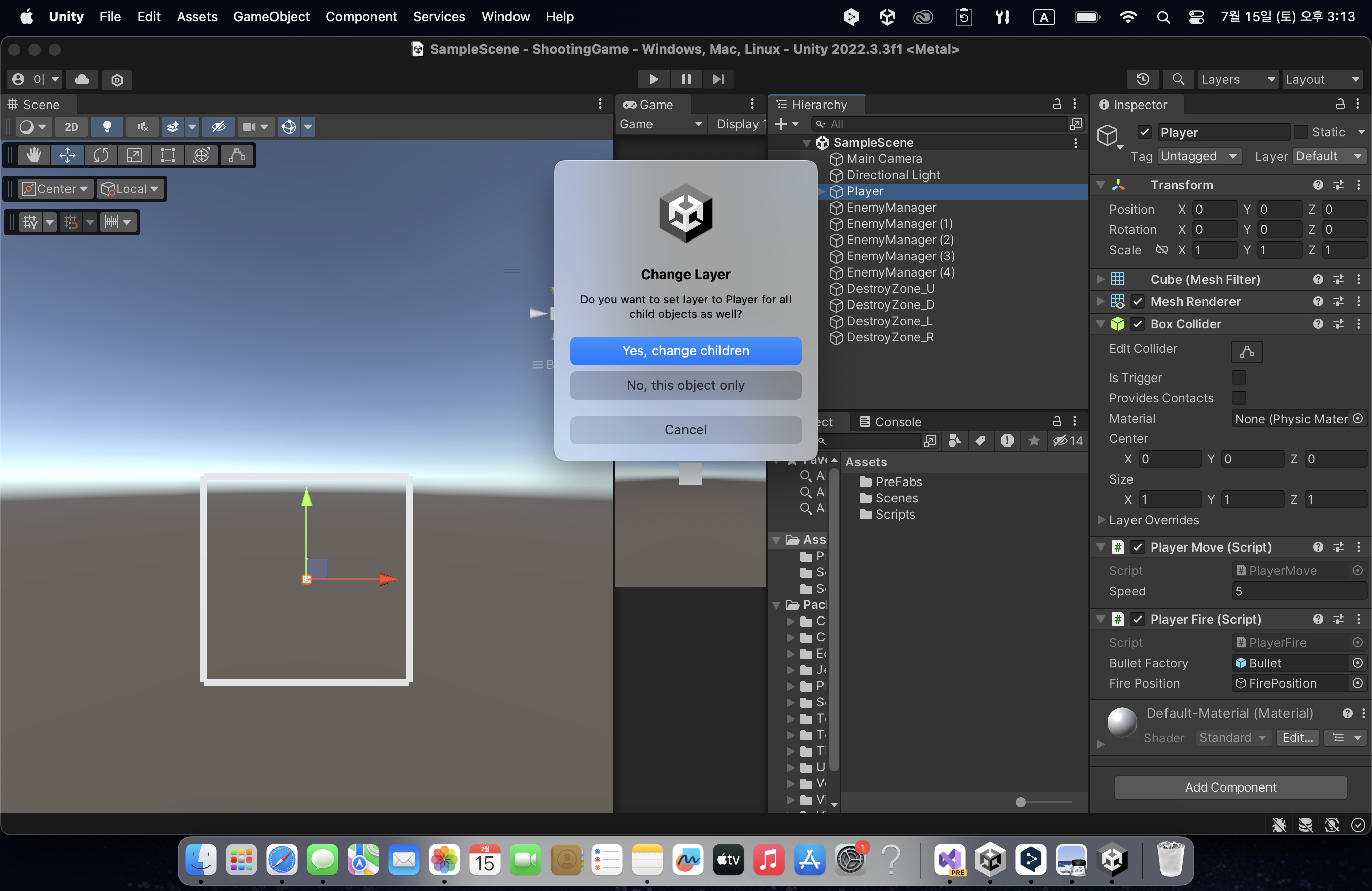The width and height of the screenshot is (1372, 891).
Task: Click the Edit Collider icon button
Action: coord(1246,352)
